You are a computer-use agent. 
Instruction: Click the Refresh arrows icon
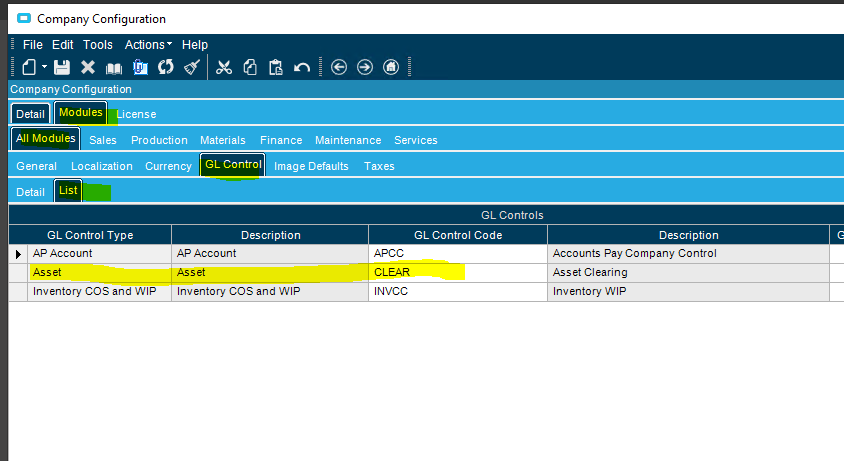(x=166, y=67)
